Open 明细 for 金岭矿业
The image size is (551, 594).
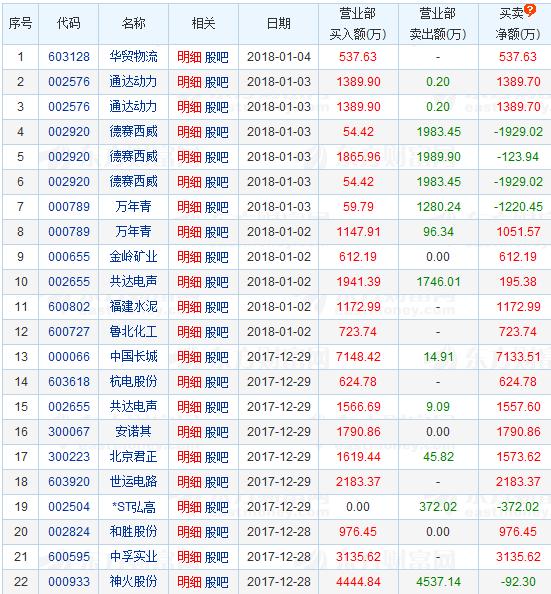pyautogui.click(x=189, y=257)
